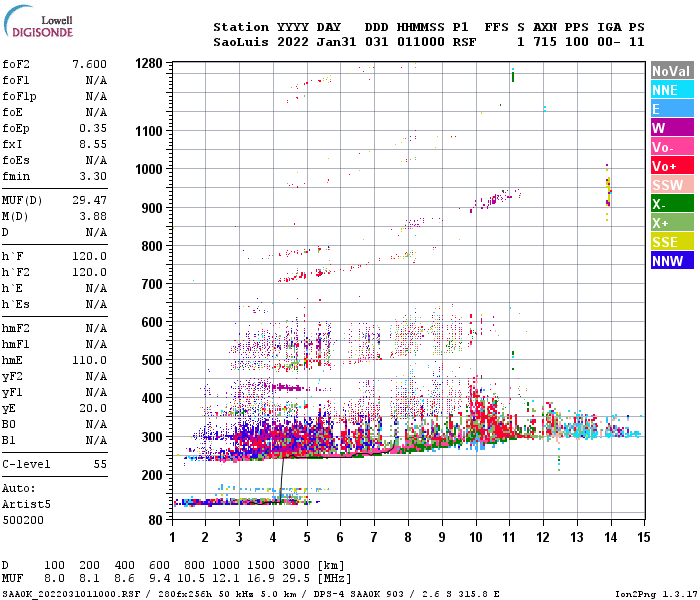The width and height of the screenshot is (700, 600).
Task: Click the B0 label
Action: point(8,425)
